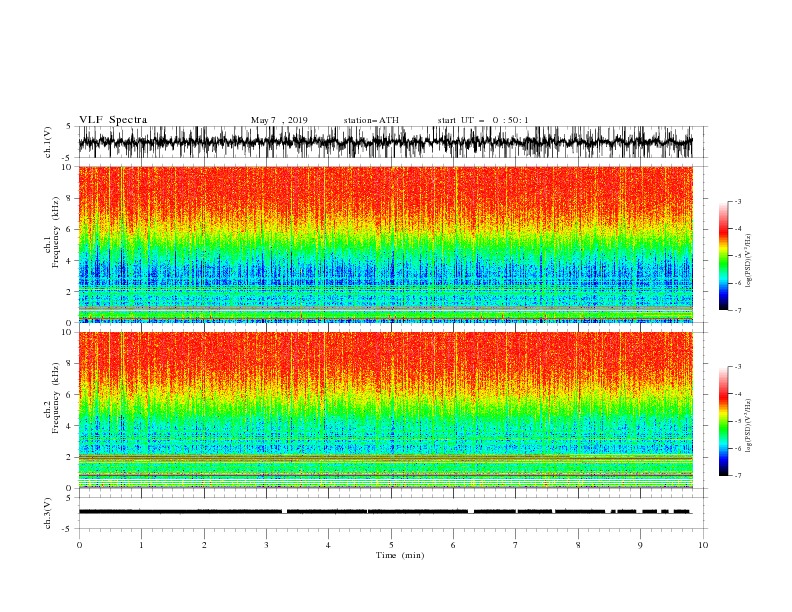792x612 pixels.
Task: Click the ch.2 PSD color scale bar
Action: tap(723, 421)
